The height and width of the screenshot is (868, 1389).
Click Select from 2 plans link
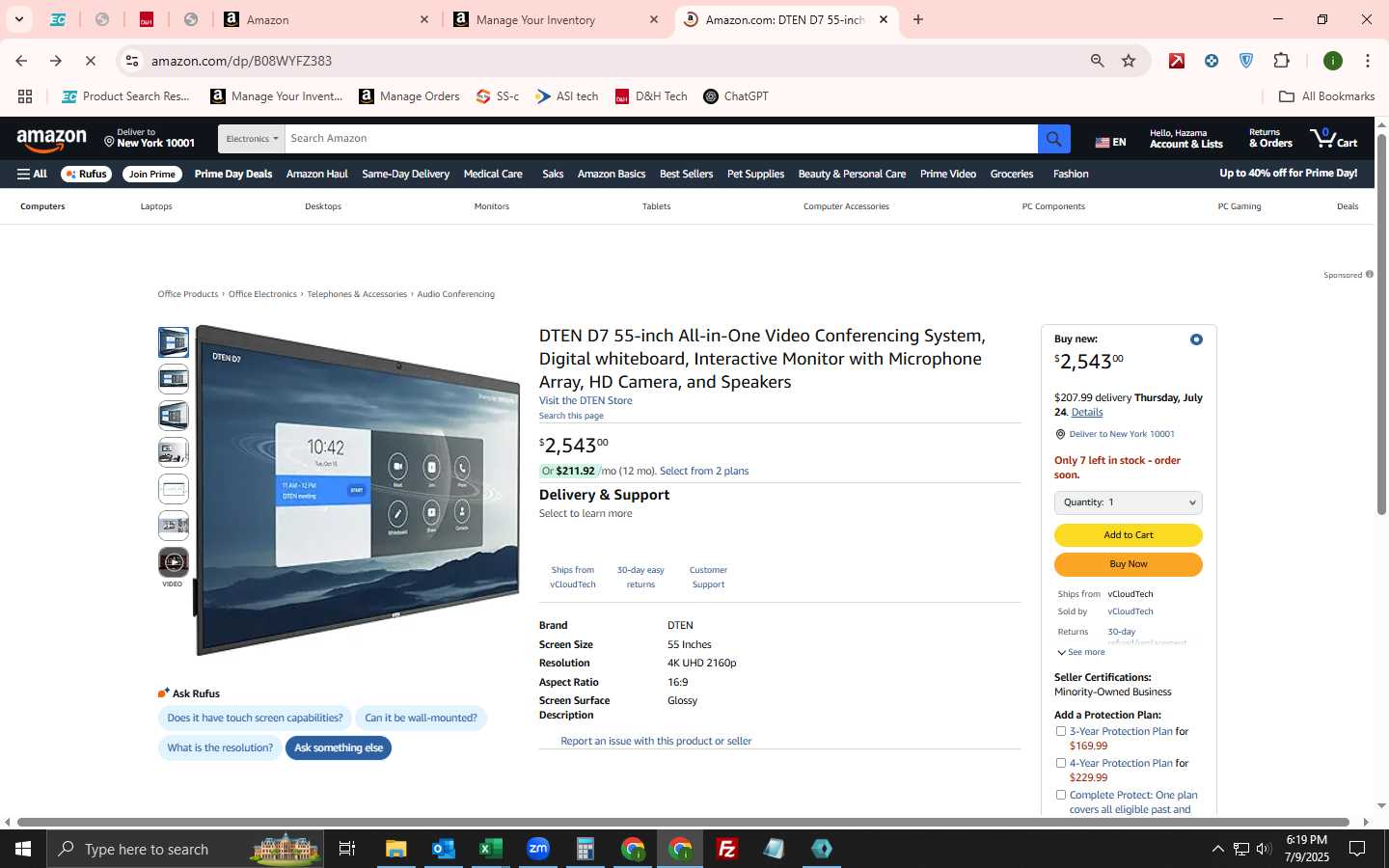[x=704, y=471]
